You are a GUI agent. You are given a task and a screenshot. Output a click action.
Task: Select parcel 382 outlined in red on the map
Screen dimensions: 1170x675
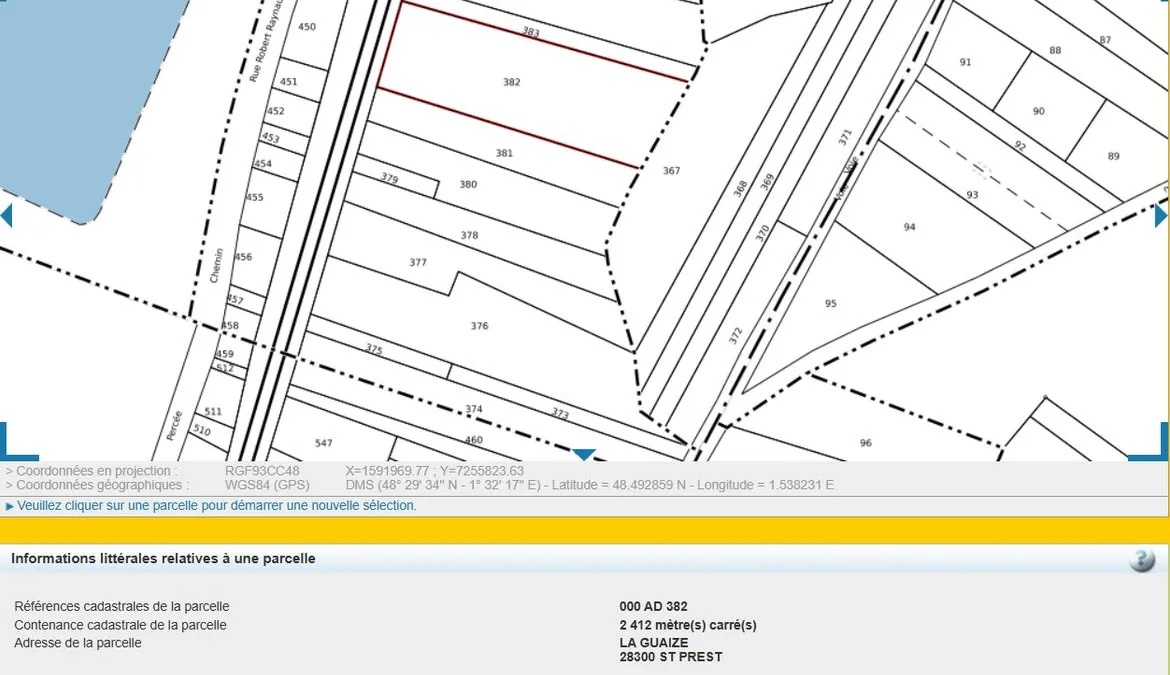tap(512, 82)
